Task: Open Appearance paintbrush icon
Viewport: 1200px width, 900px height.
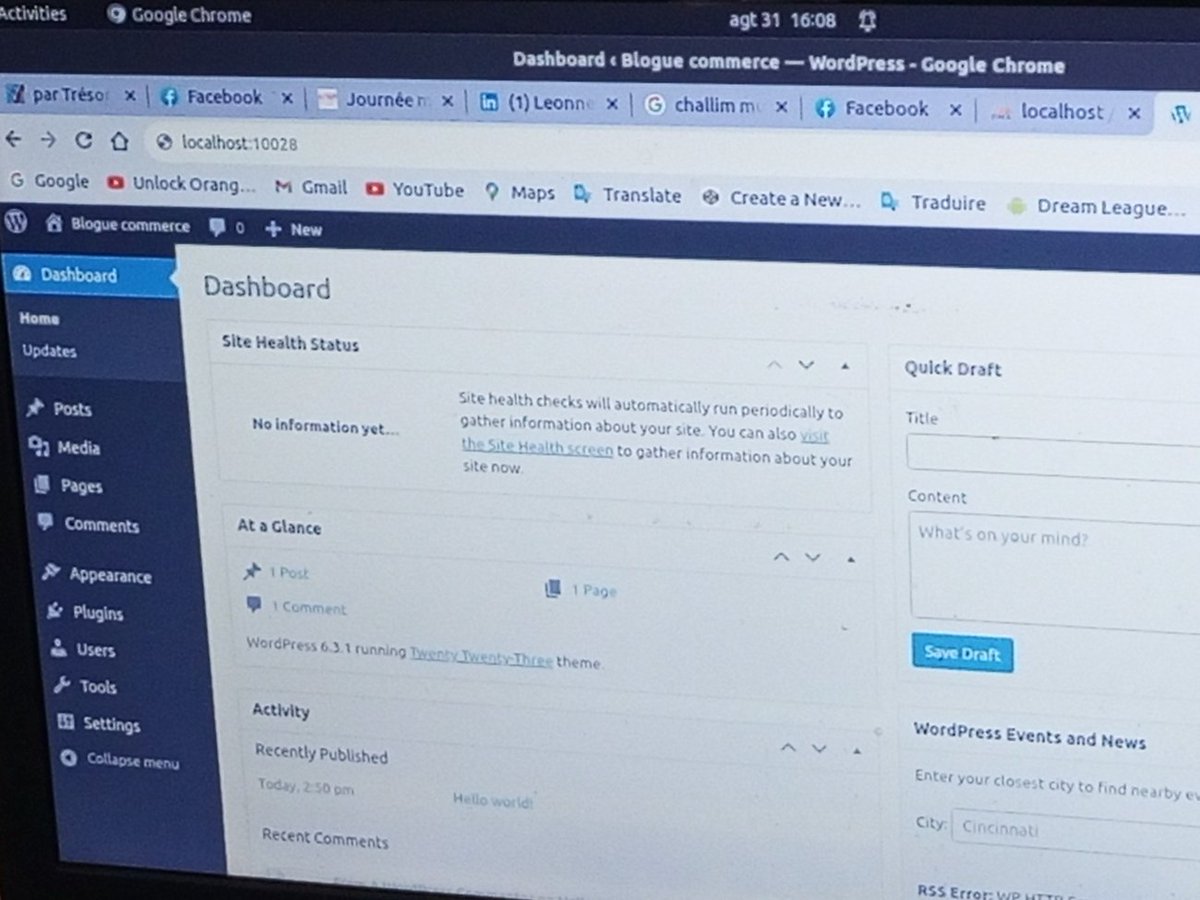Action: (51, 572)
